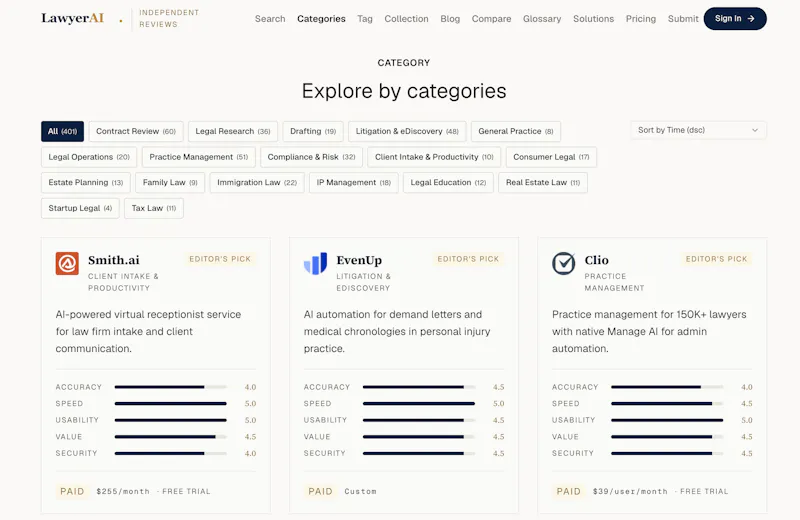The image size is (800, 520).
Task: Filter by Litigation & eDiscovery category
Action: pos(407,131)
